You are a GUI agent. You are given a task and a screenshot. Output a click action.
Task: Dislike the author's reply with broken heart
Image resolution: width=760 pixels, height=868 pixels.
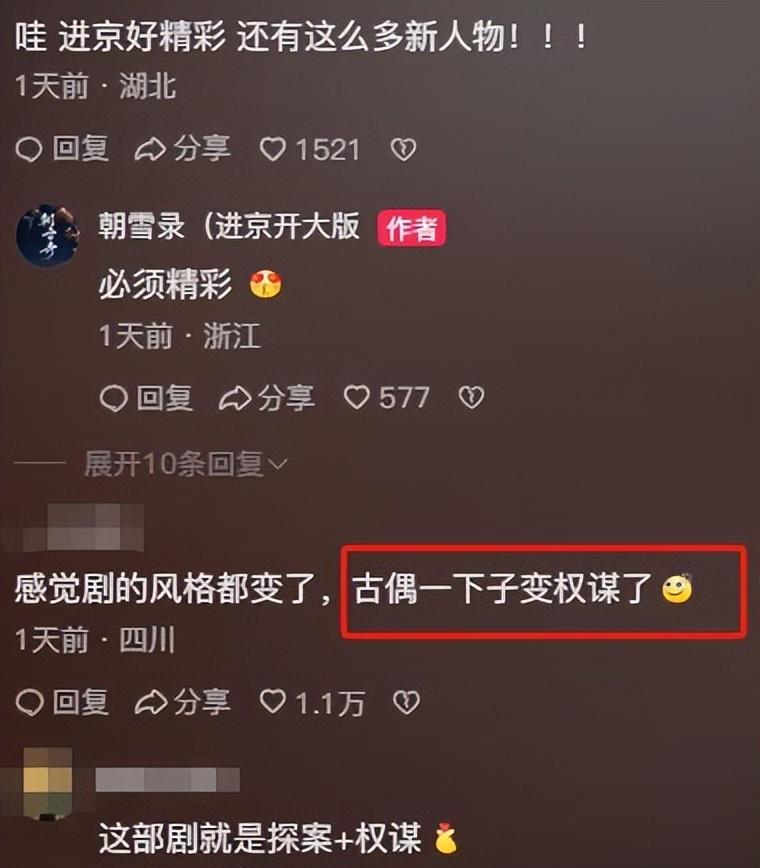[x=471, y=397]
